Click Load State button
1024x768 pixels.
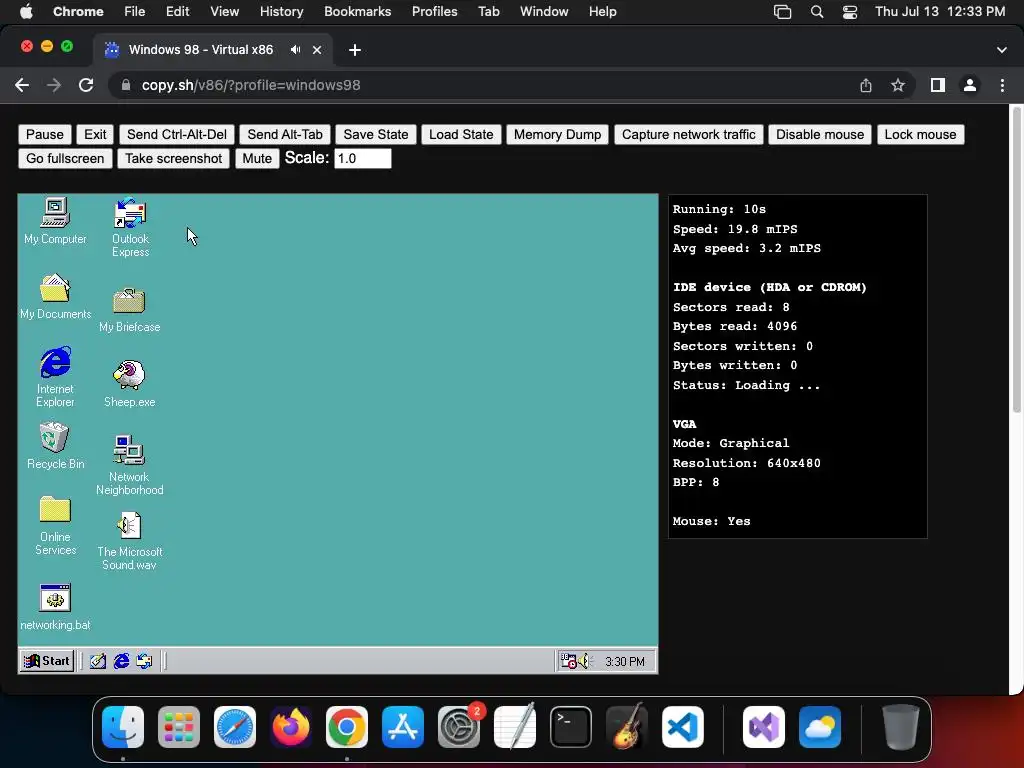(461, 135)
